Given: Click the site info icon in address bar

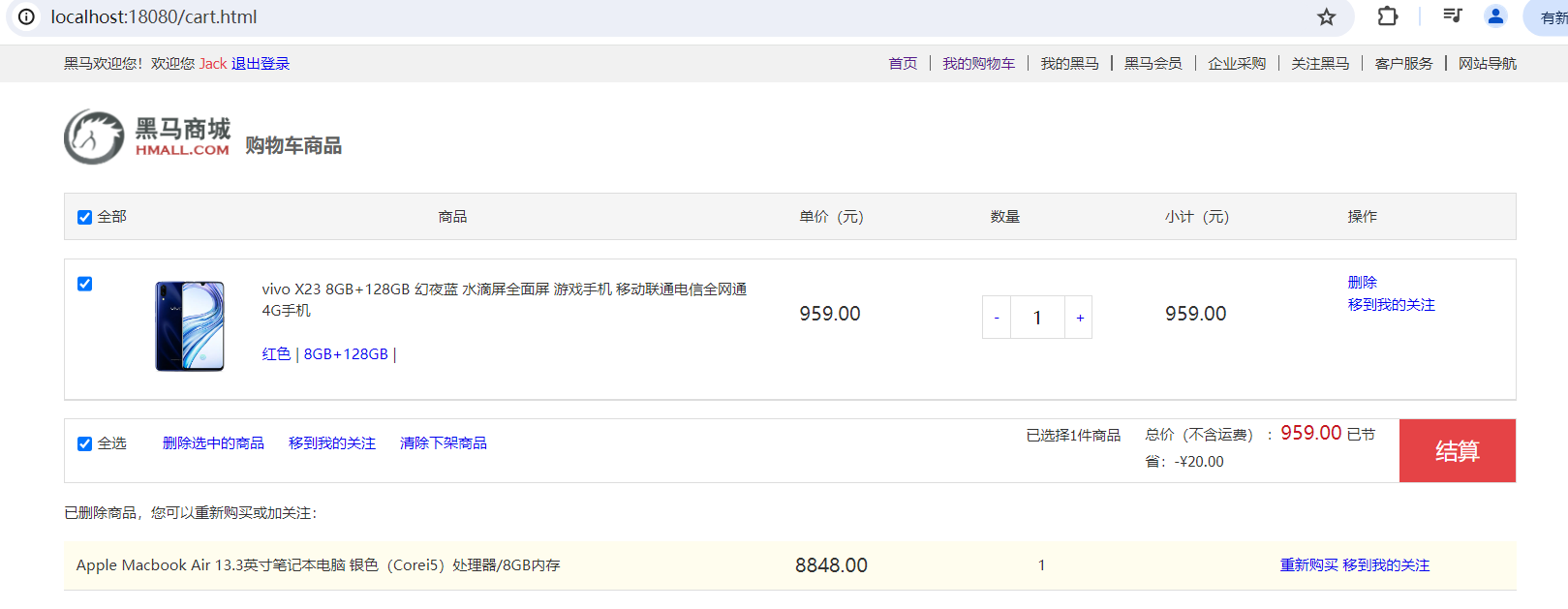Looking at the screenshot, I should coord(27,16).
